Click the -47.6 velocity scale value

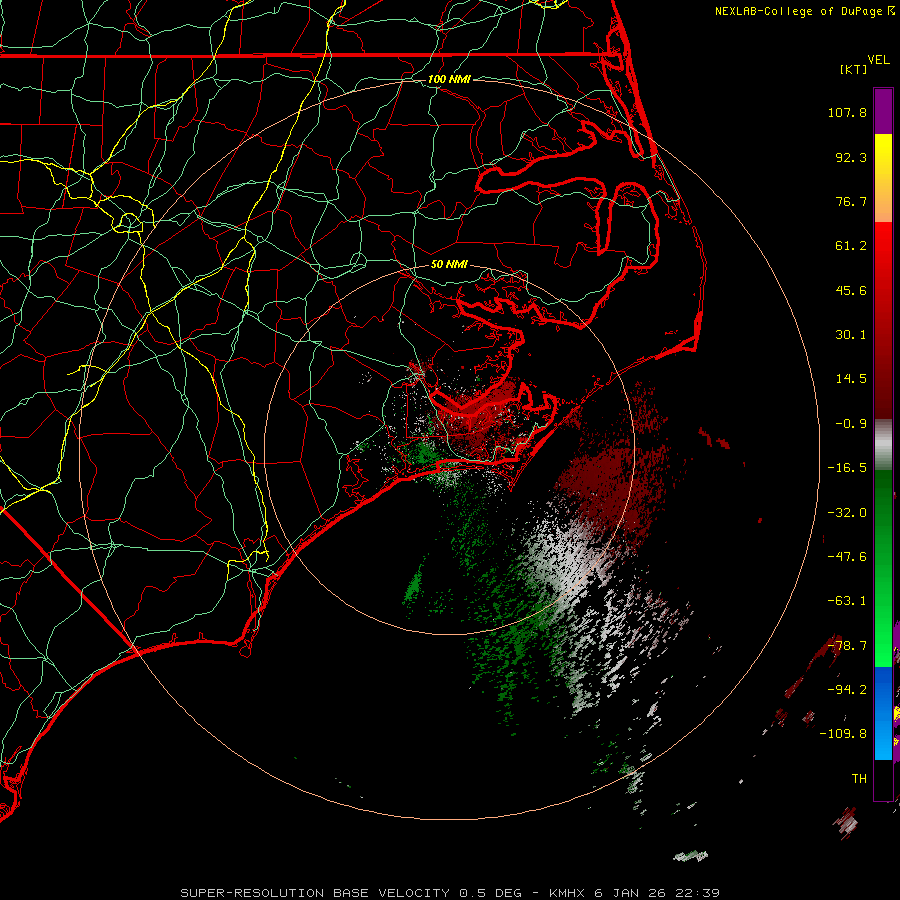847,557
